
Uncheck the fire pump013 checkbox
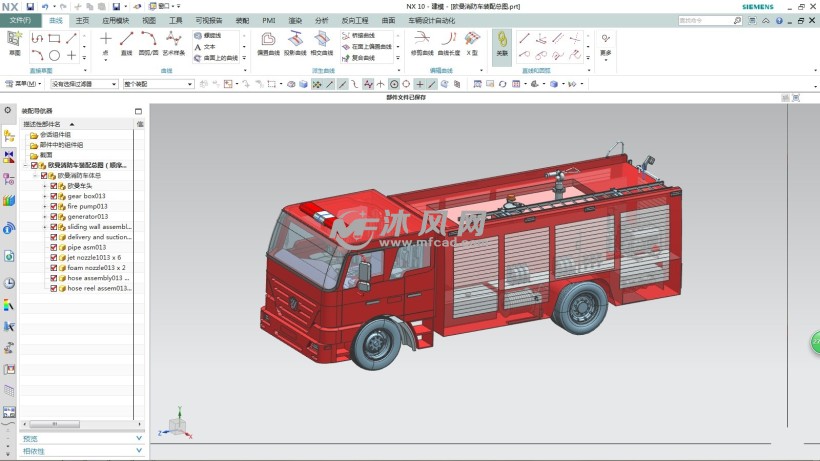(53, 206)
